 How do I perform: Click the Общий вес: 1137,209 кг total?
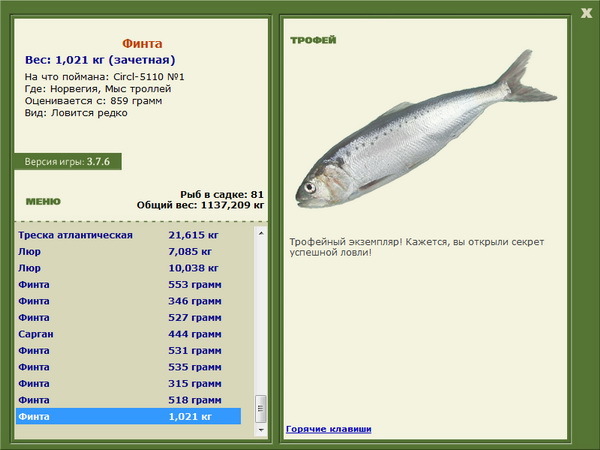[x=201, y=205]
